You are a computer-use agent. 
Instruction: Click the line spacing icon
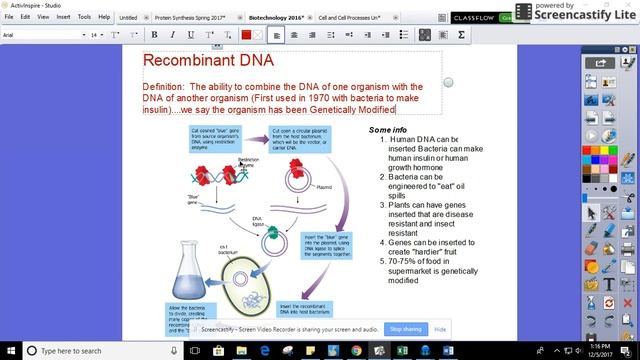point(331,35)
